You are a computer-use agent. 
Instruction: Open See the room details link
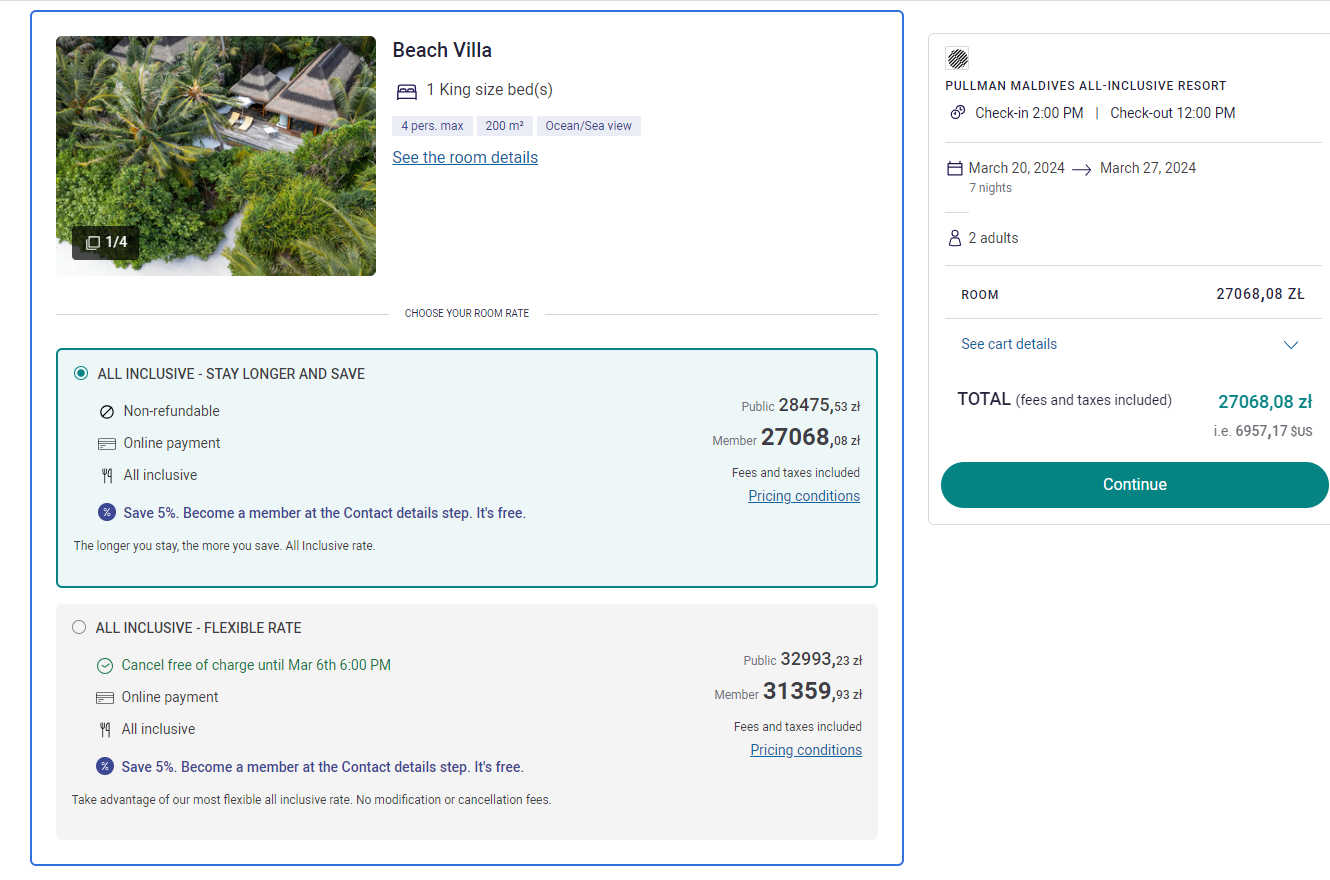tap(465, 158)
